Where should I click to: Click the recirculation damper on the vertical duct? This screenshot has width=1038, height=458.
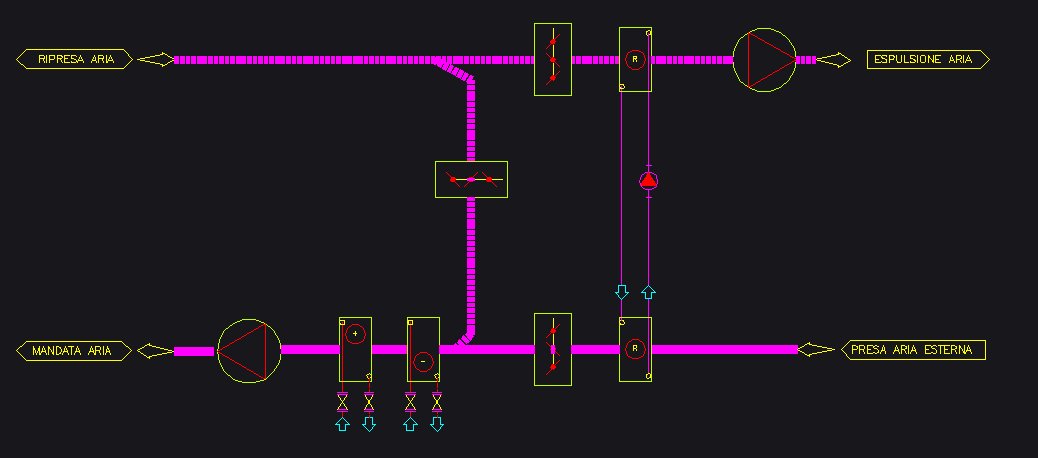point(471,179)
